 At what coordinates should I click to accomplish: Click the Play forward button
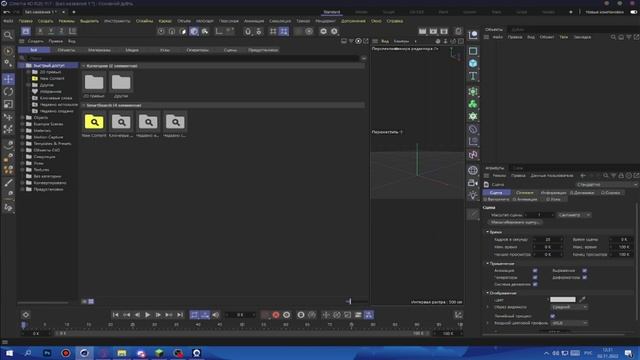tap(148, 315)
